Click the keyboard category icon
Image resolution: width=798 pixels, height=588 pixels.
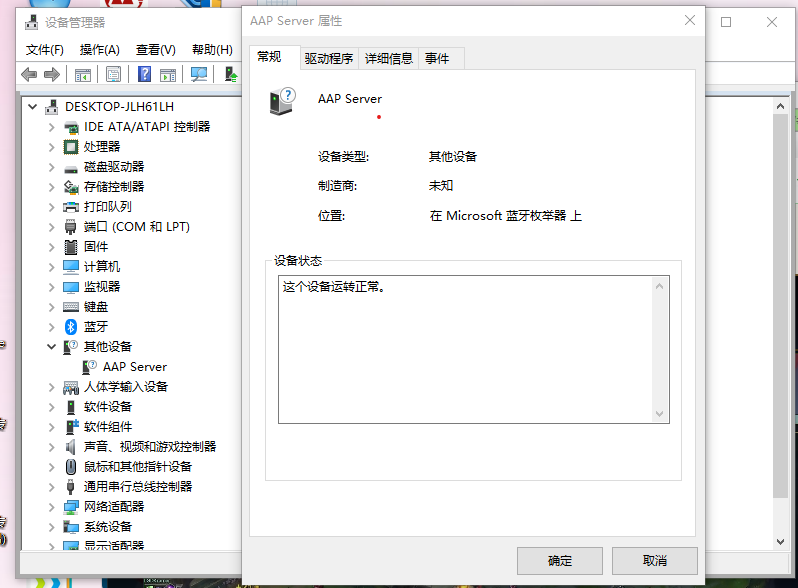click(x=71, y=307)
